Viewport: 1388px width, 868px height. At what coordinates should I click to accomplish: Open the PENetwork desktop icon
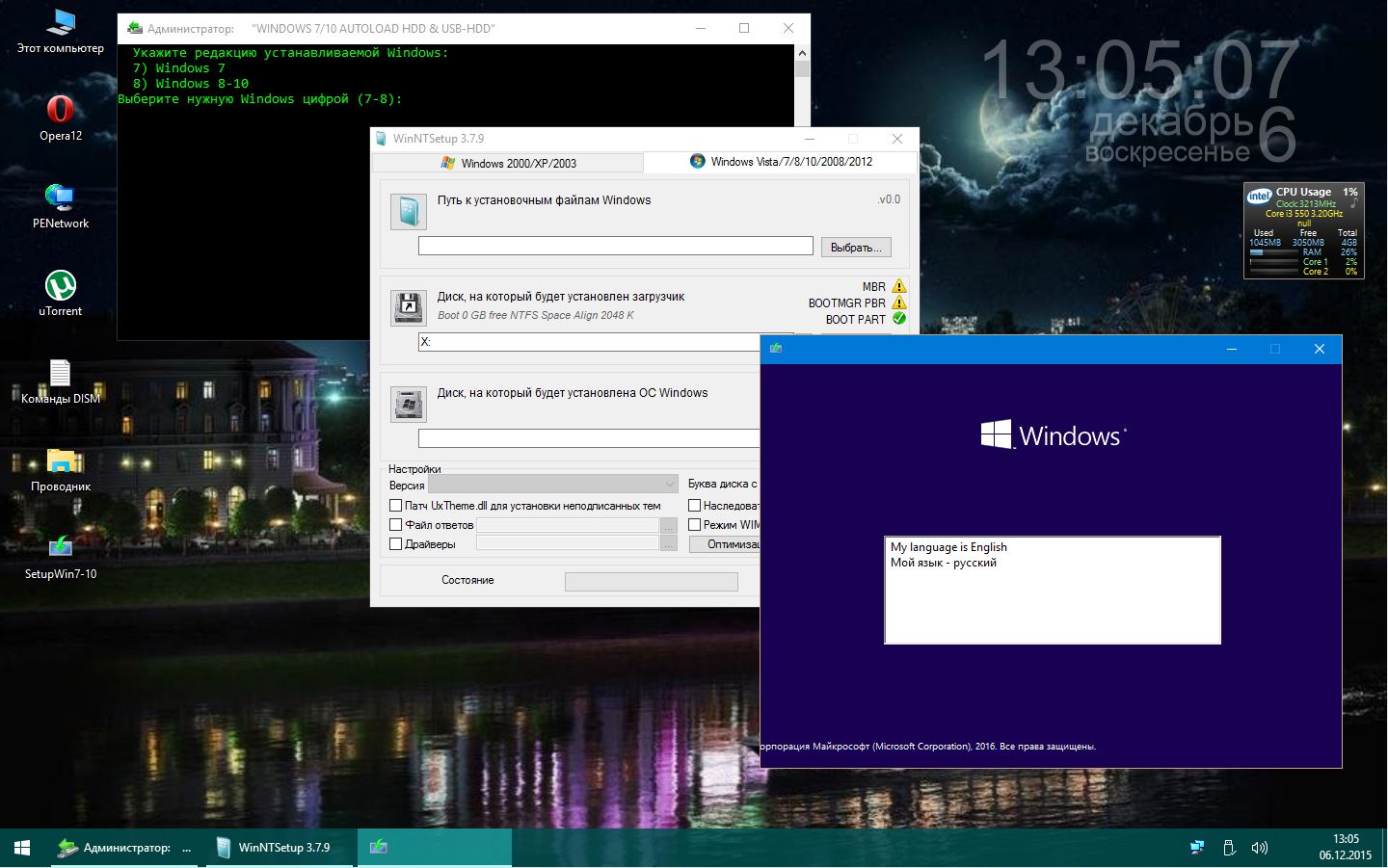(x=60, y=205)
